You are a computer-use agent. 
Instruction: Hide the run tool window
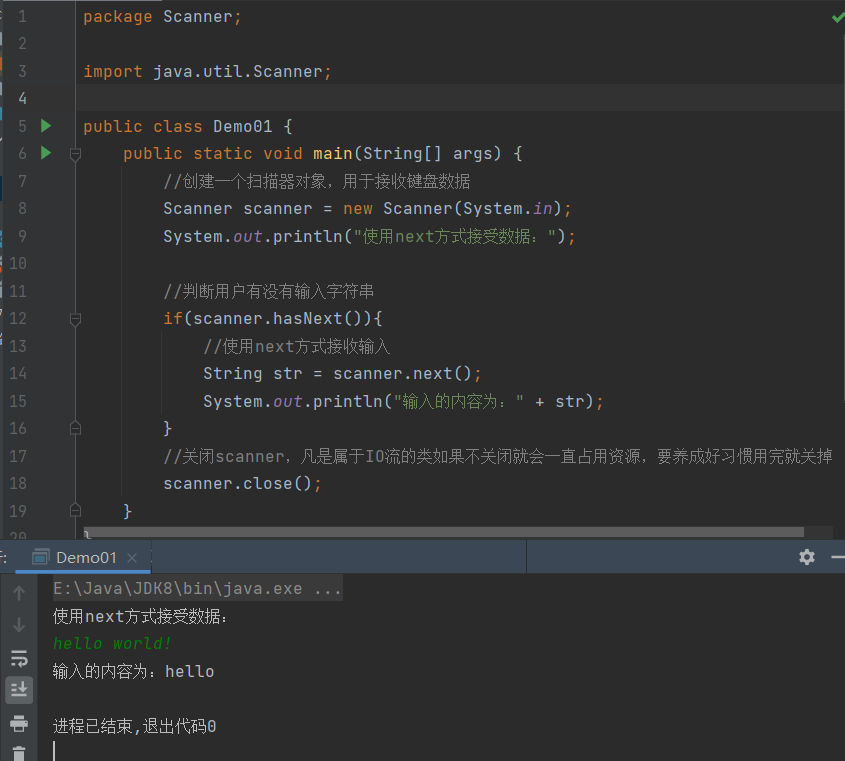click(x=838, y=557)
